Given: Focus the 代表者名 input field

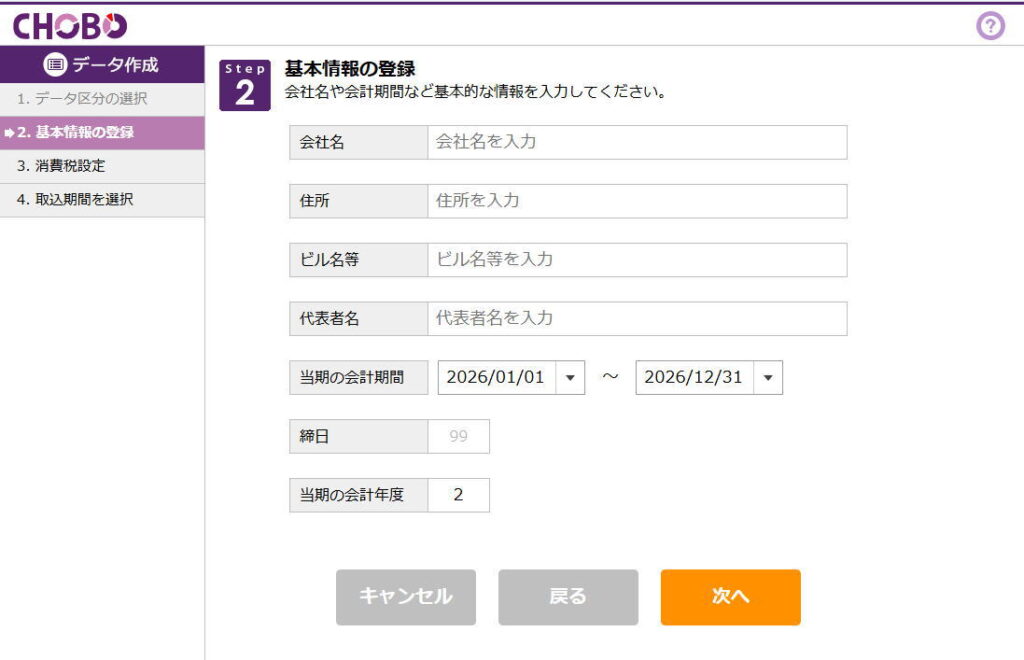Looking at the screenshot, I should pos(636,319).
